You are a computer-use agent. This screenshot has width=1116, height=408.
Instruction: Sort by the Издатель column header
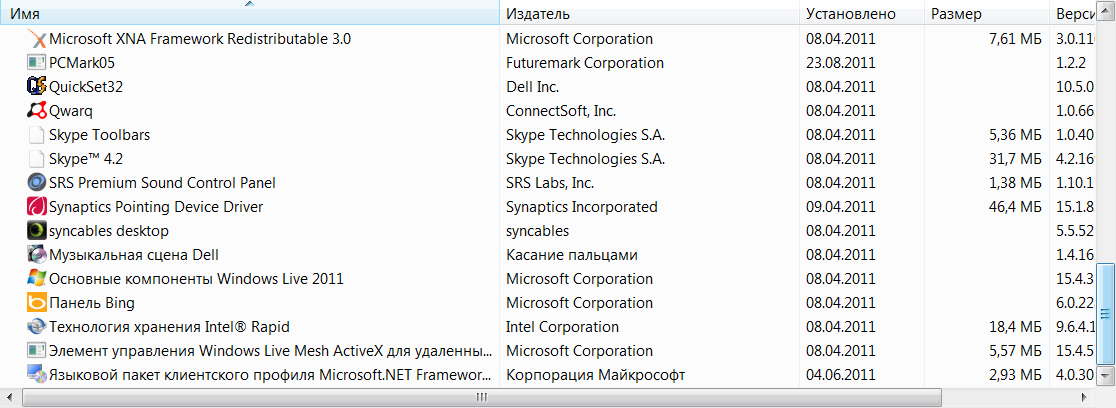(x=648, y=14)
